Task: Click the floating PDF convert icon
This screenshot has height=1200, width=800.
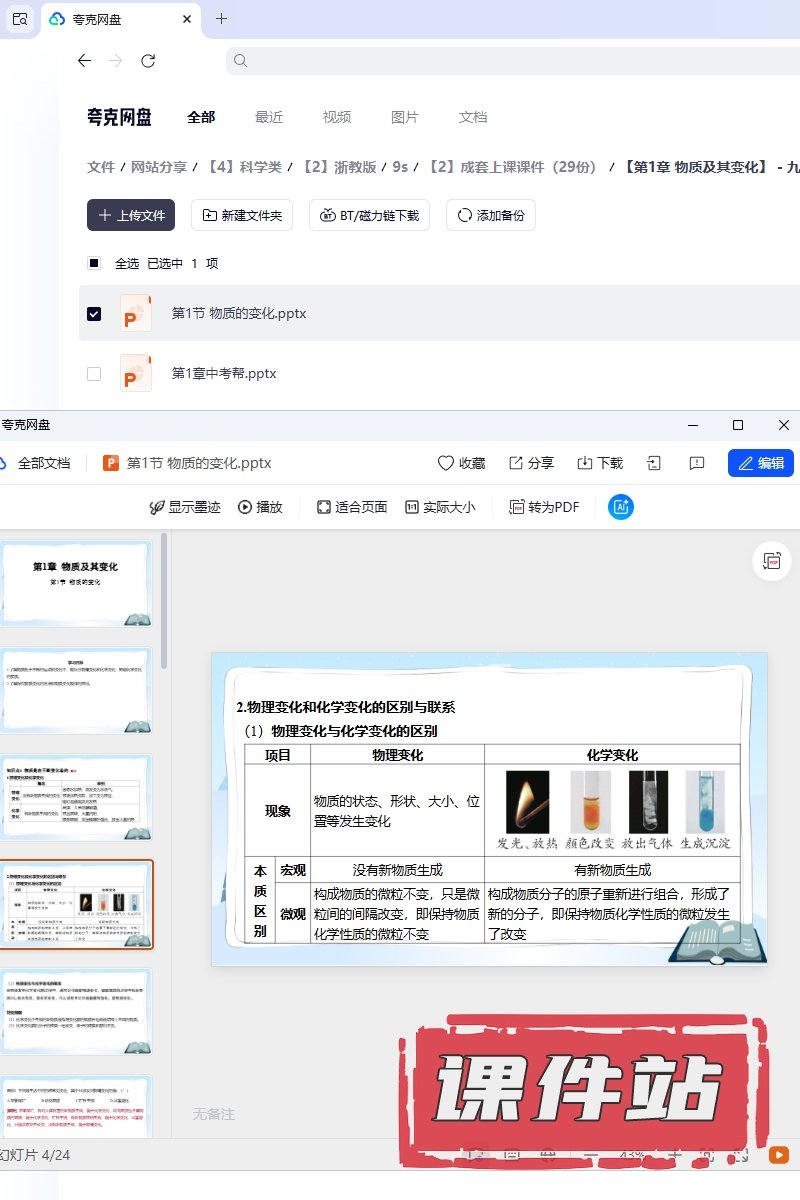Action: 771,561
